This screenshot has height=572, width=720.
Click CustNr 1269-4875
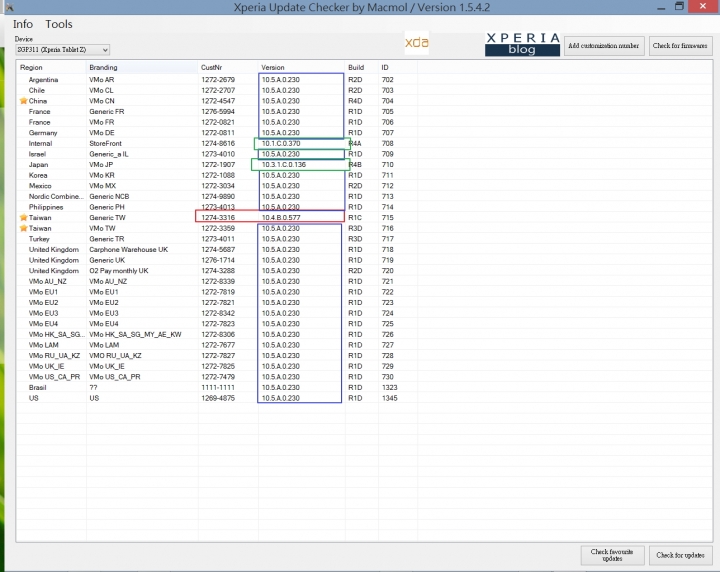(x=218, y=398)
